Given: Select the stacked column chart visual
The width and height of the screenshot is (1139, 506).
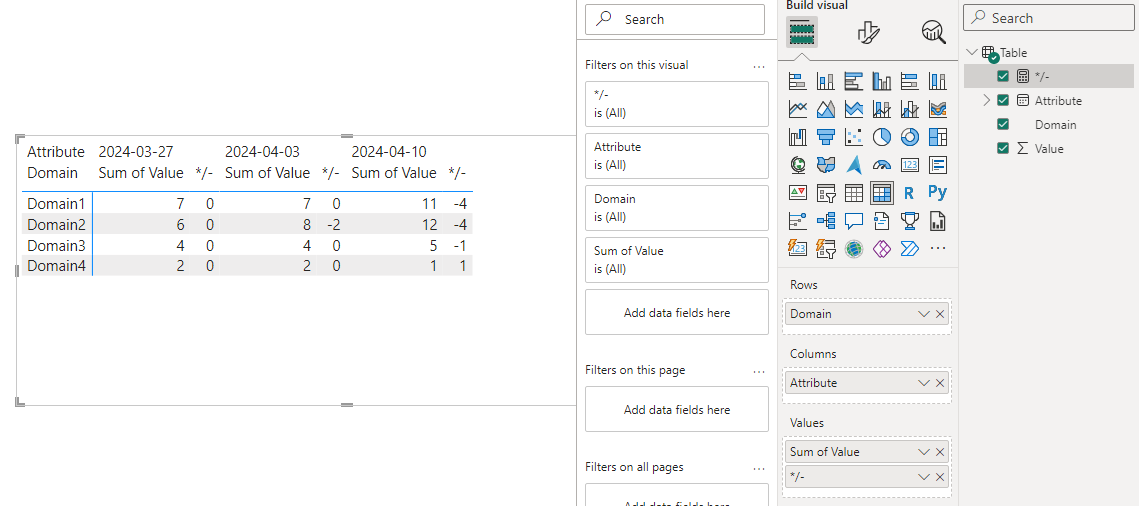Looking at the screenshot, I should (825, 81).
